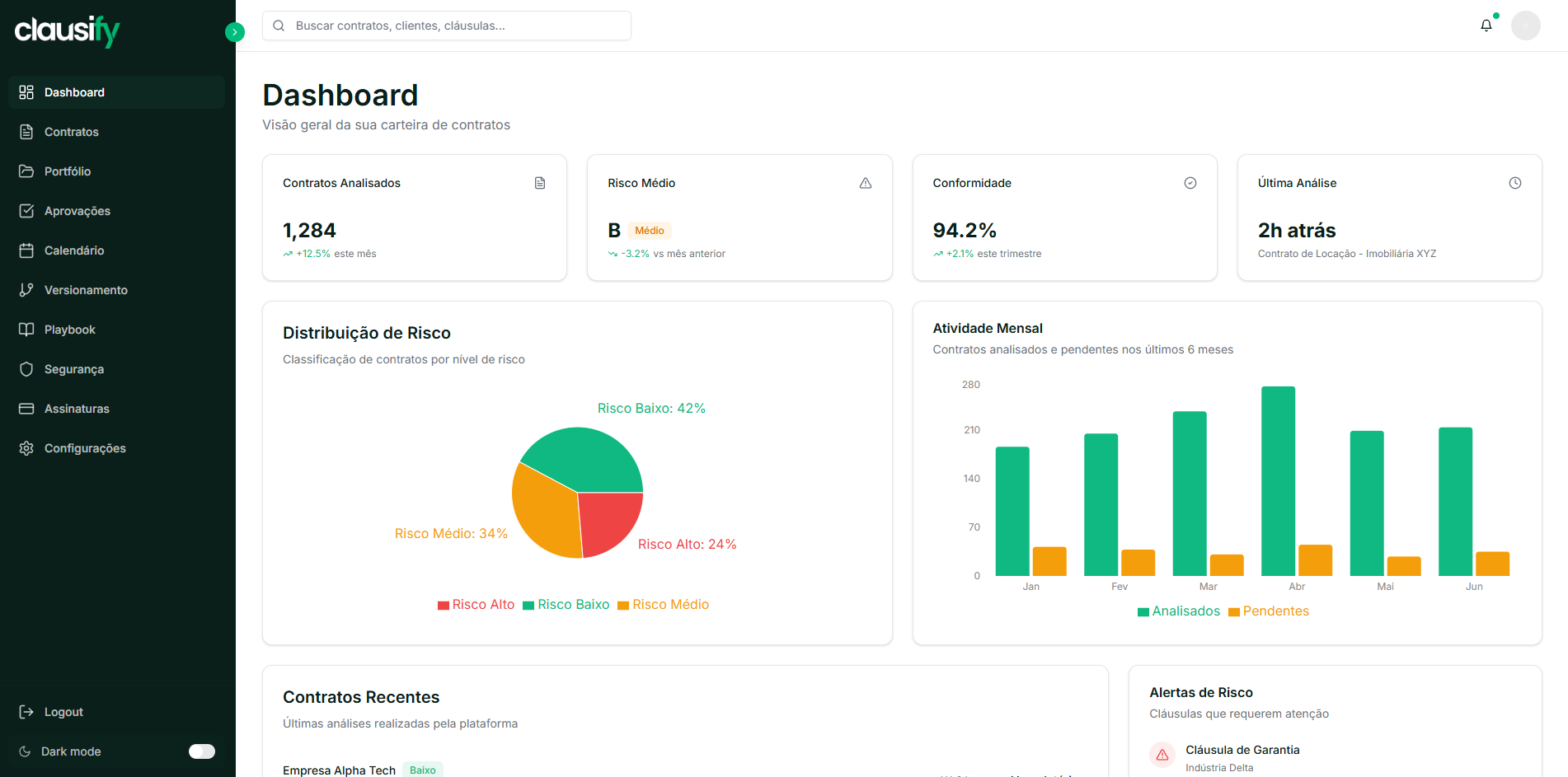
Task: Click the contract search input field
Action: point(446,26)
